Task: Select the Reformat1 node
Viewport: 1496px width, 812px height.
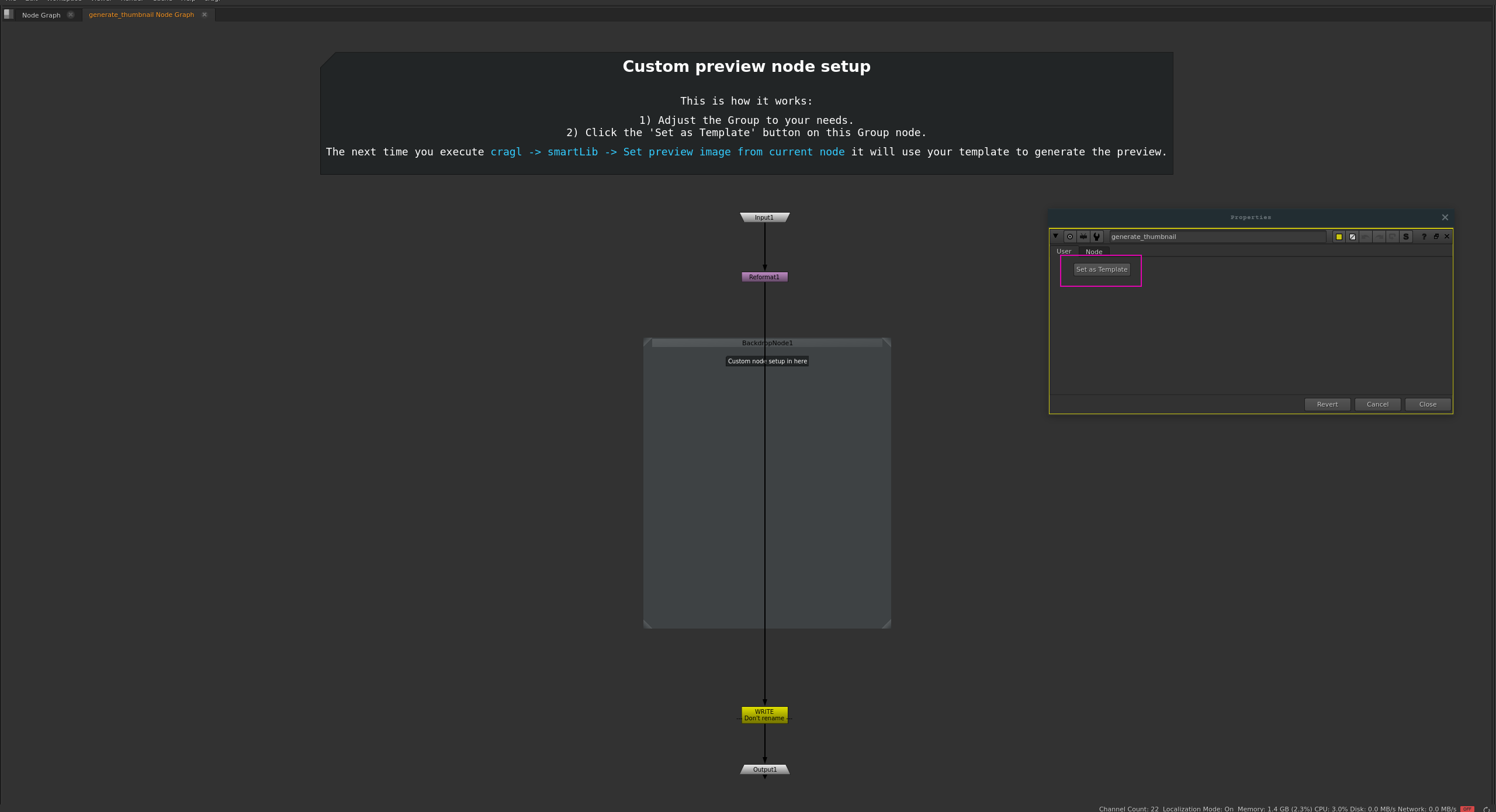Action: [x=764, y=277]
